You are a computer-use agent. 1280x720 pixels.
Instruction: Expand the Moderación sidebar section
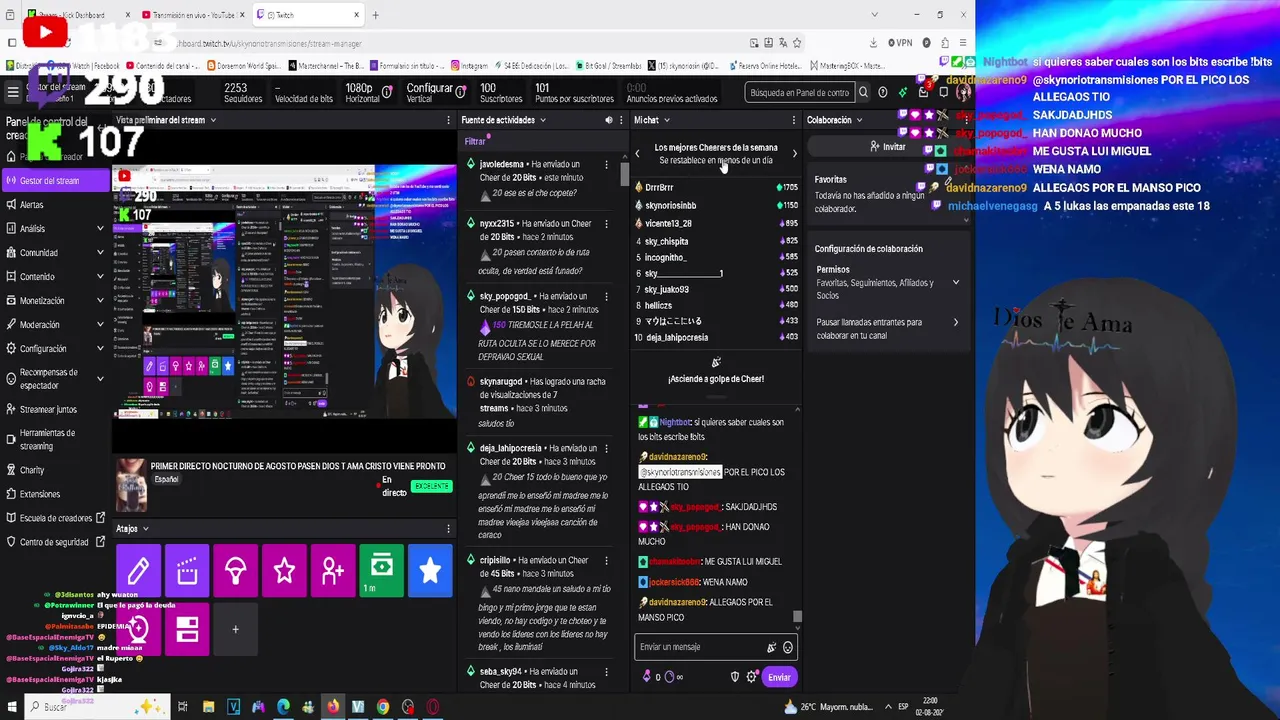coord(100,325)
